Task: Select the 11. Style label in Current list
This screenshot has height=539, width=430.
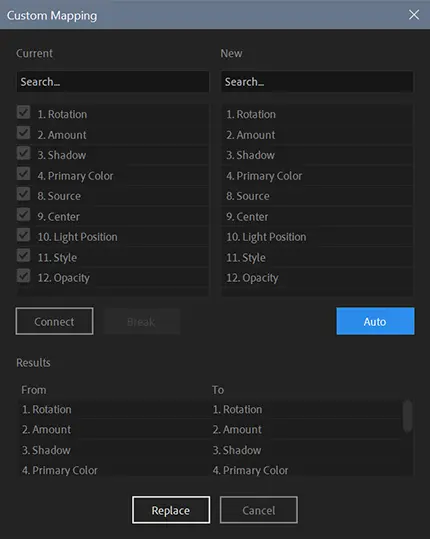Action: (57, 257)
